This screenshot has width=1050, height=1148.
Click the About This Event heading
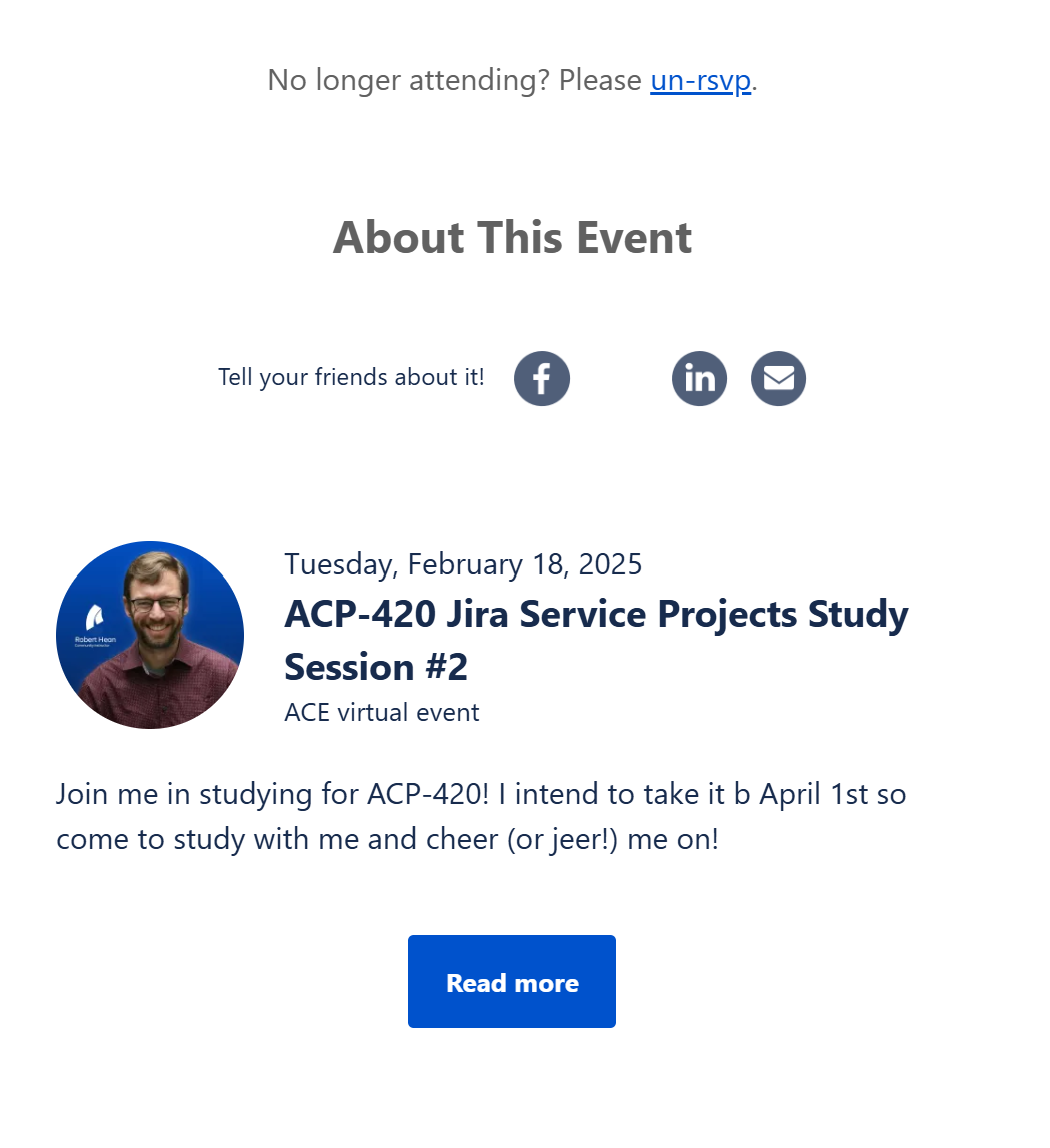(512, 237)
